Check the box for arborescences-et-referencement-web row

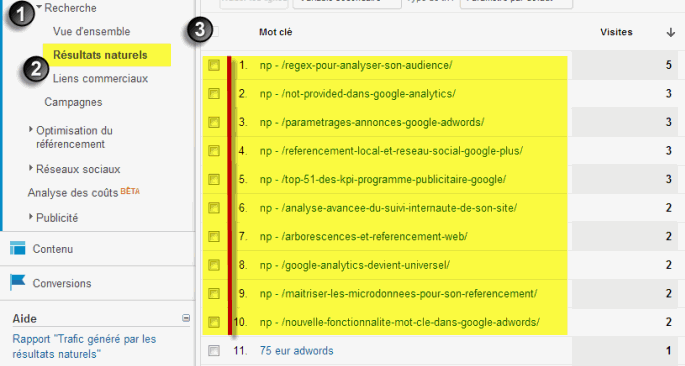(x=214, y=237)
